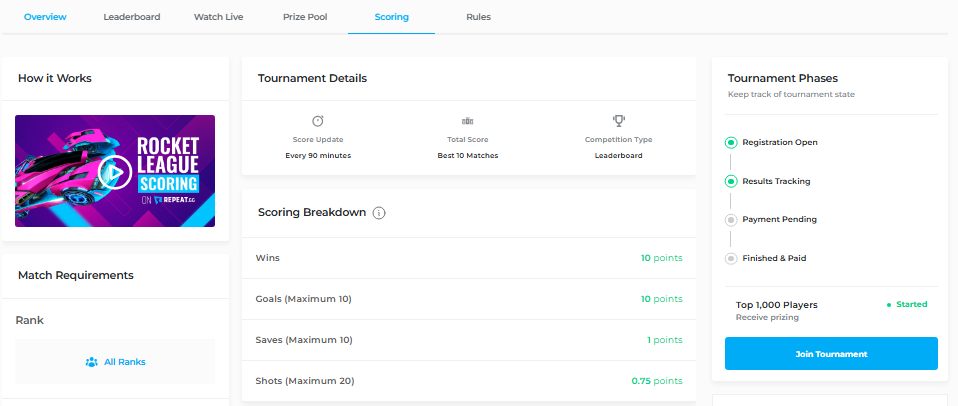The width and height of the screenshot is (958, 406).
Task: Click the Every 90 minutes value
Action: [x=318, y=156]
